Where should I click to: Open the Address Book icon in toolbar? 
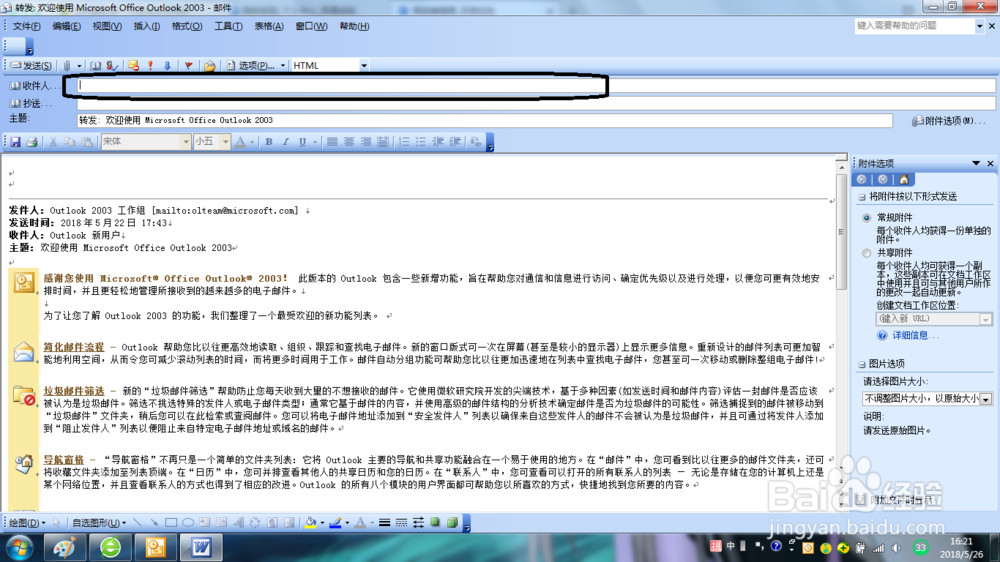95,66
